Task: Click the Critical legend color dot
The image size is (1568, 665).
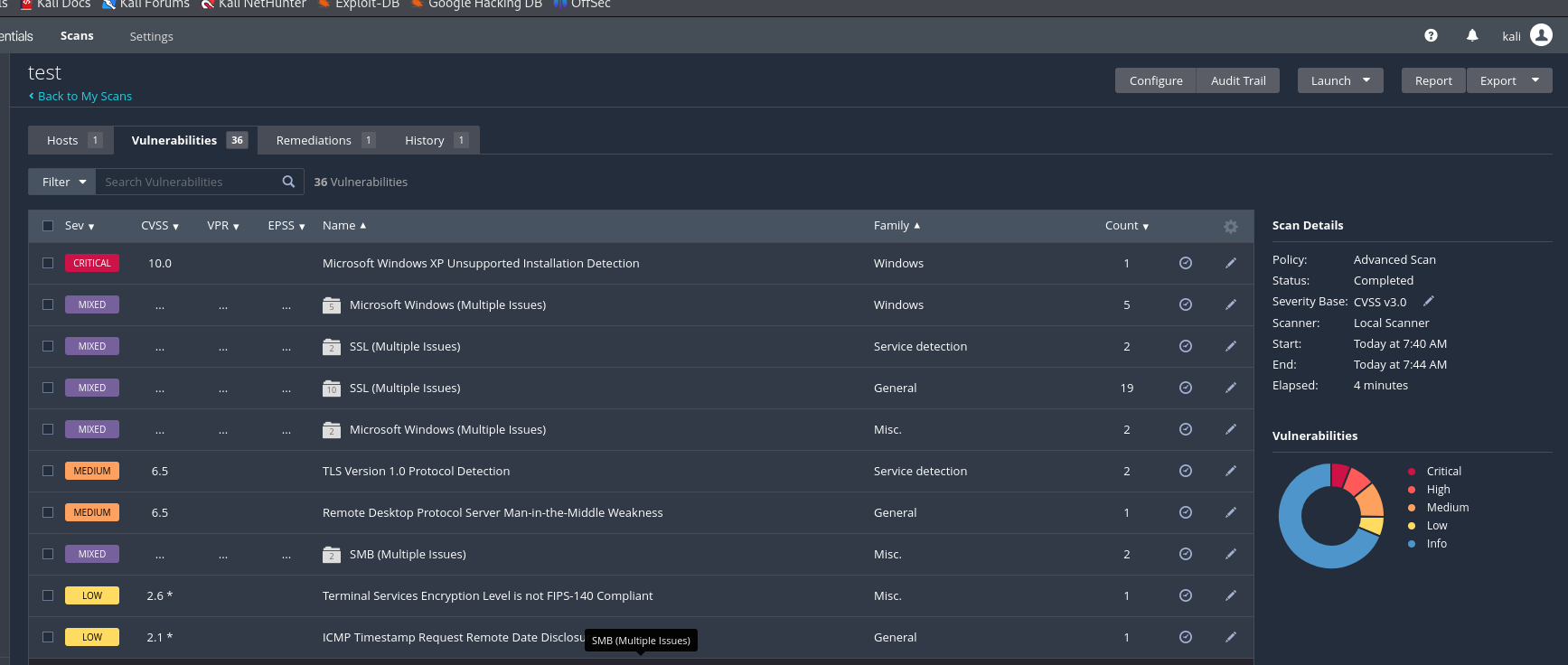Action: pyautogui.click(x=1412, y=472)
